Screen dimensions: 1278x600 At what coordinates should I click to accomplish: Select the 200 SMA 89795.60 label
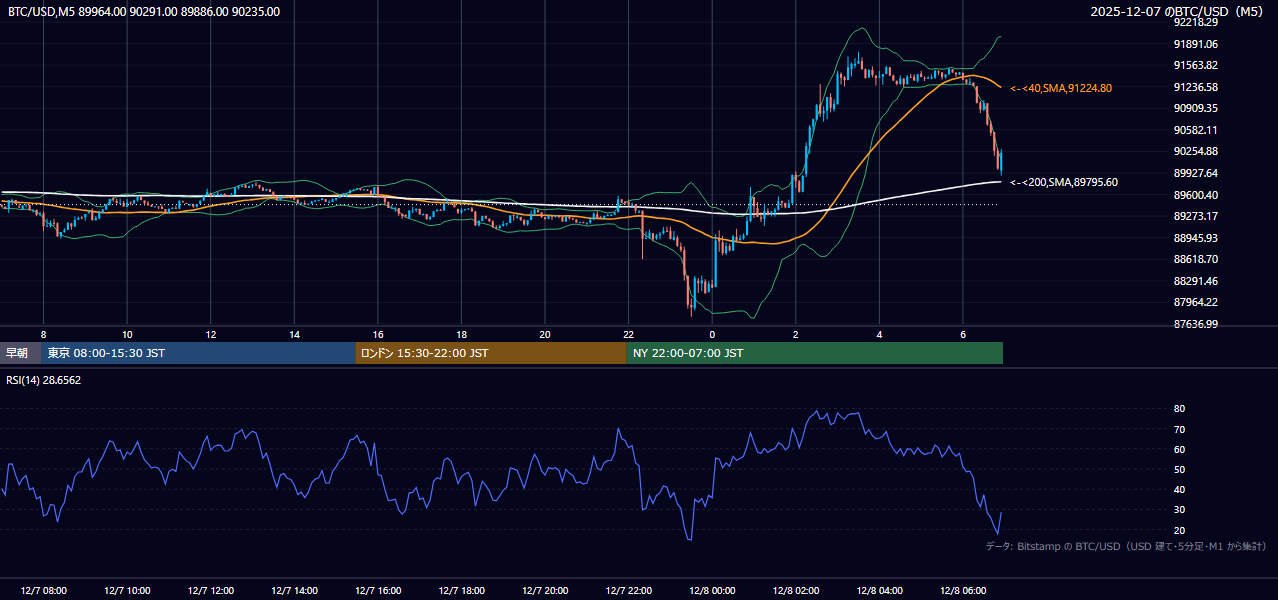1064,182
